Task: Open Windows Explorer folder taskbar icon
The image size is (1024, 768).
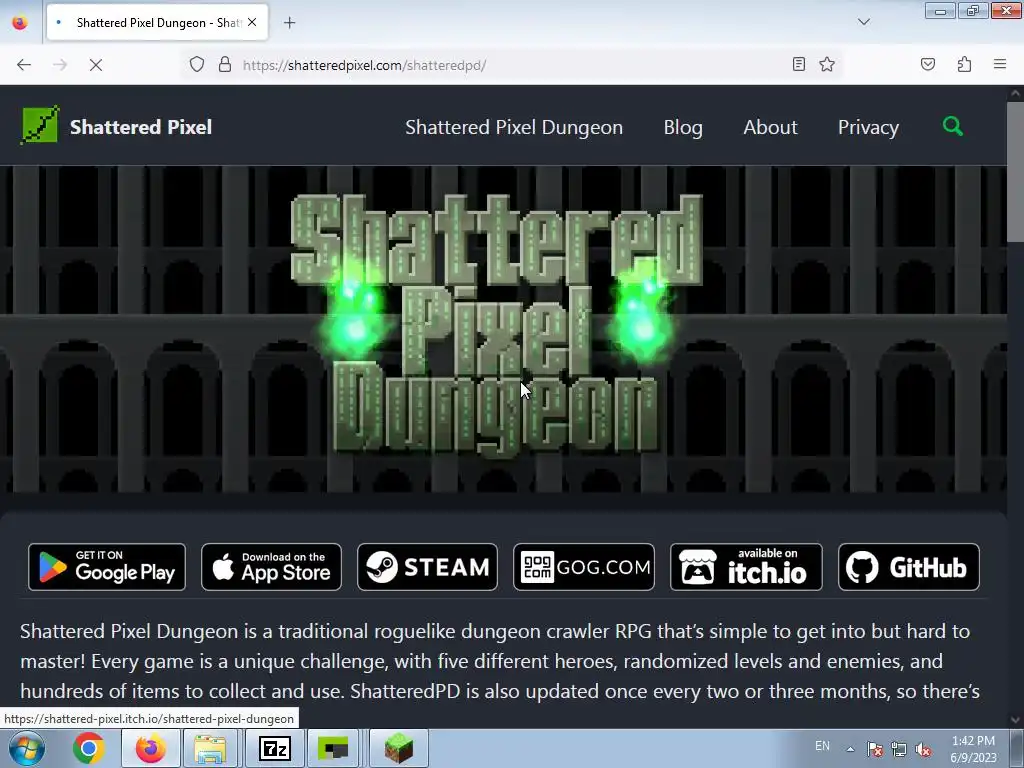Action: 210,748
